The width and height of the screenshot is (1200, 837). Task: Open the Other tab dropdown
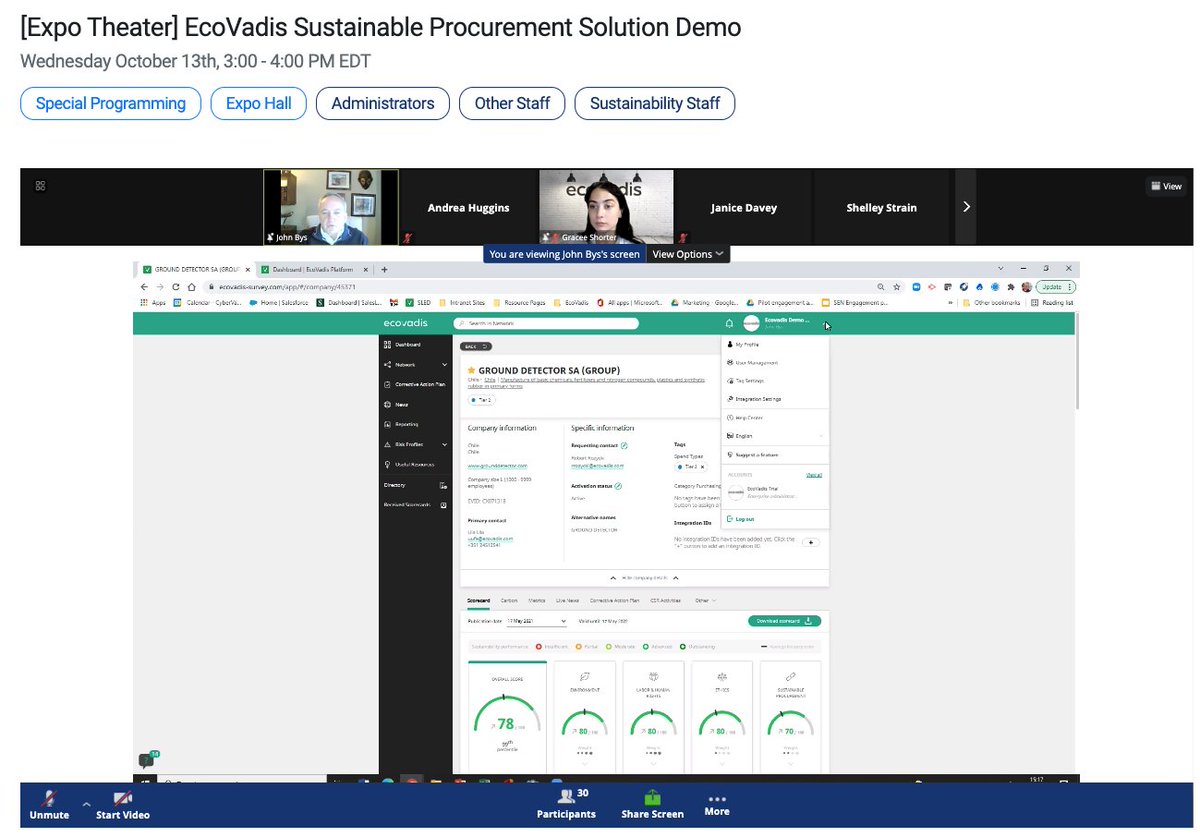[706, 600]
